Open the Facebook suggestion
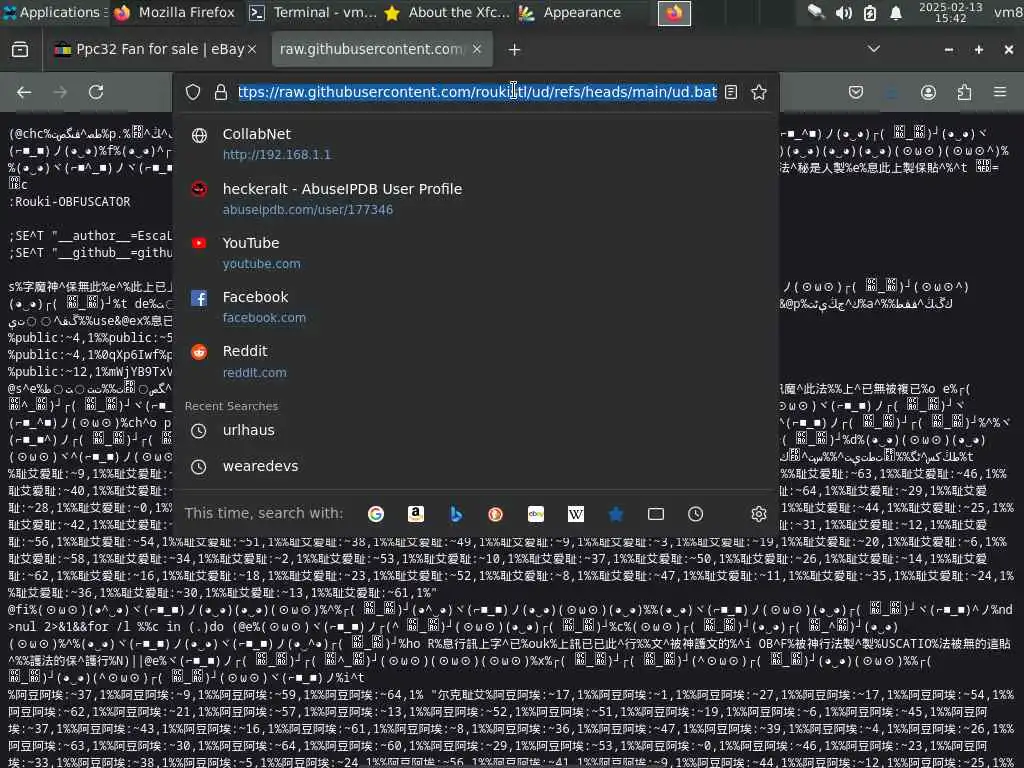This screenshot has width=1024, height=768. click(x=476, y=307)
